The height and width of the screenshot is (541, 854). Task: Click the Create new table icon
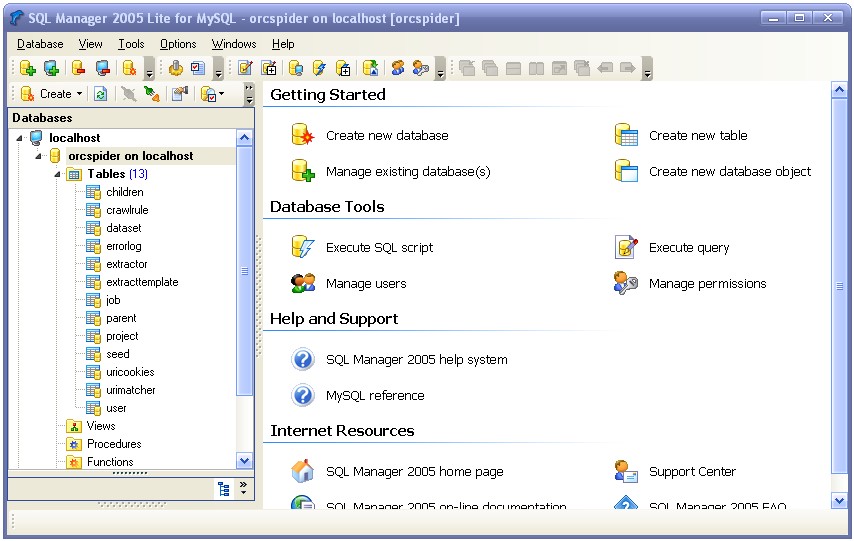[x=626, y=135]
